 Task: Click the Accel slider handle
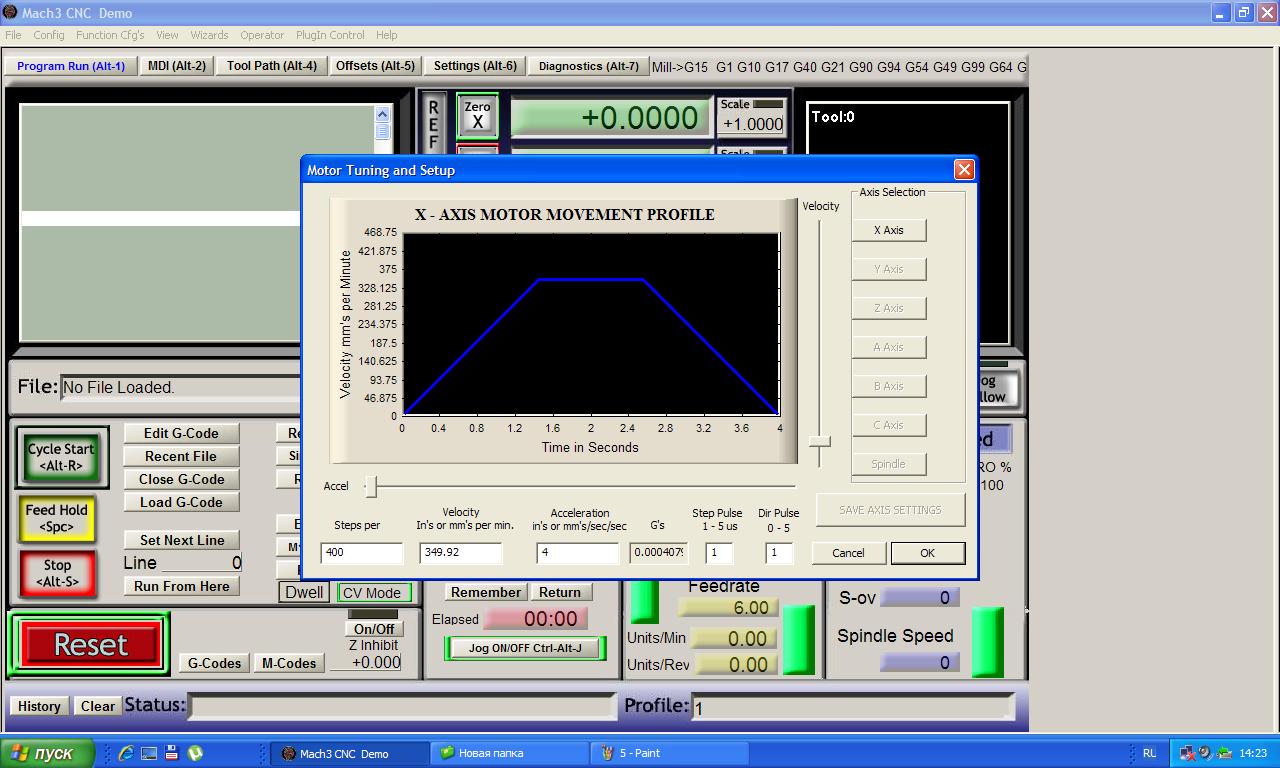(x=371, y=487)
